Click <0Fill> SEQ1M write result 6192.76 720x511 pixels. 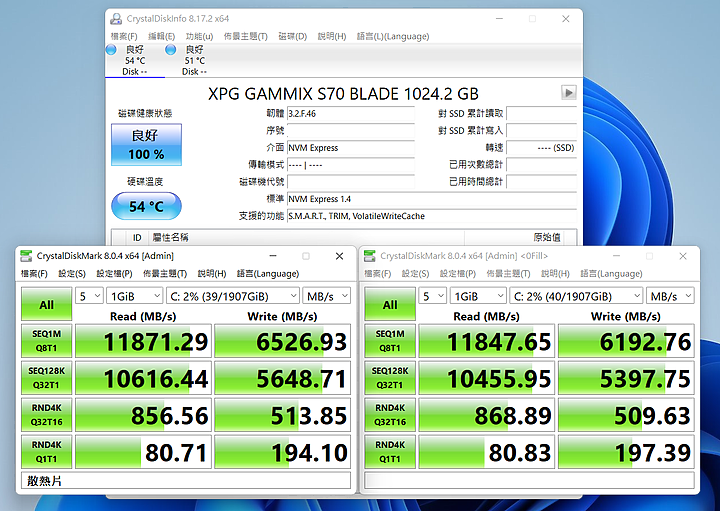626,341
